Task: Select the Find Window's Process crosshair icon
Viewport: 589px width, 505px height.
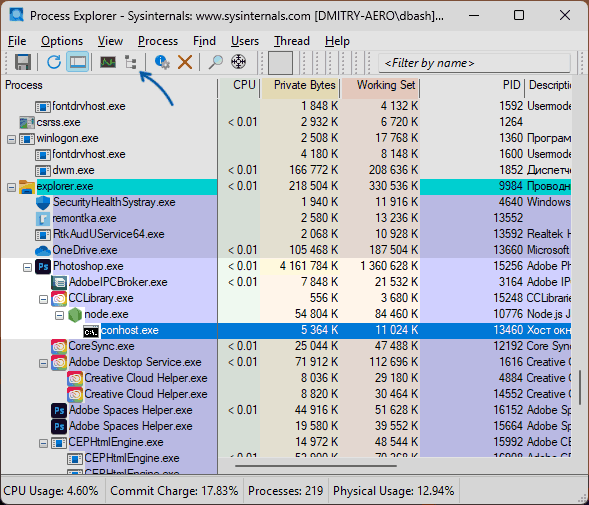Action: coord(239,62)
